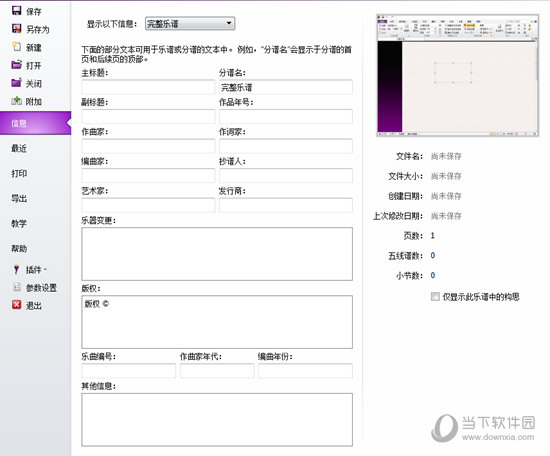Image resolution: width=550 pixels, height=456 pixels.
Task: Click the Close (关闭) folder icon
Action: [x=16, y=83]
